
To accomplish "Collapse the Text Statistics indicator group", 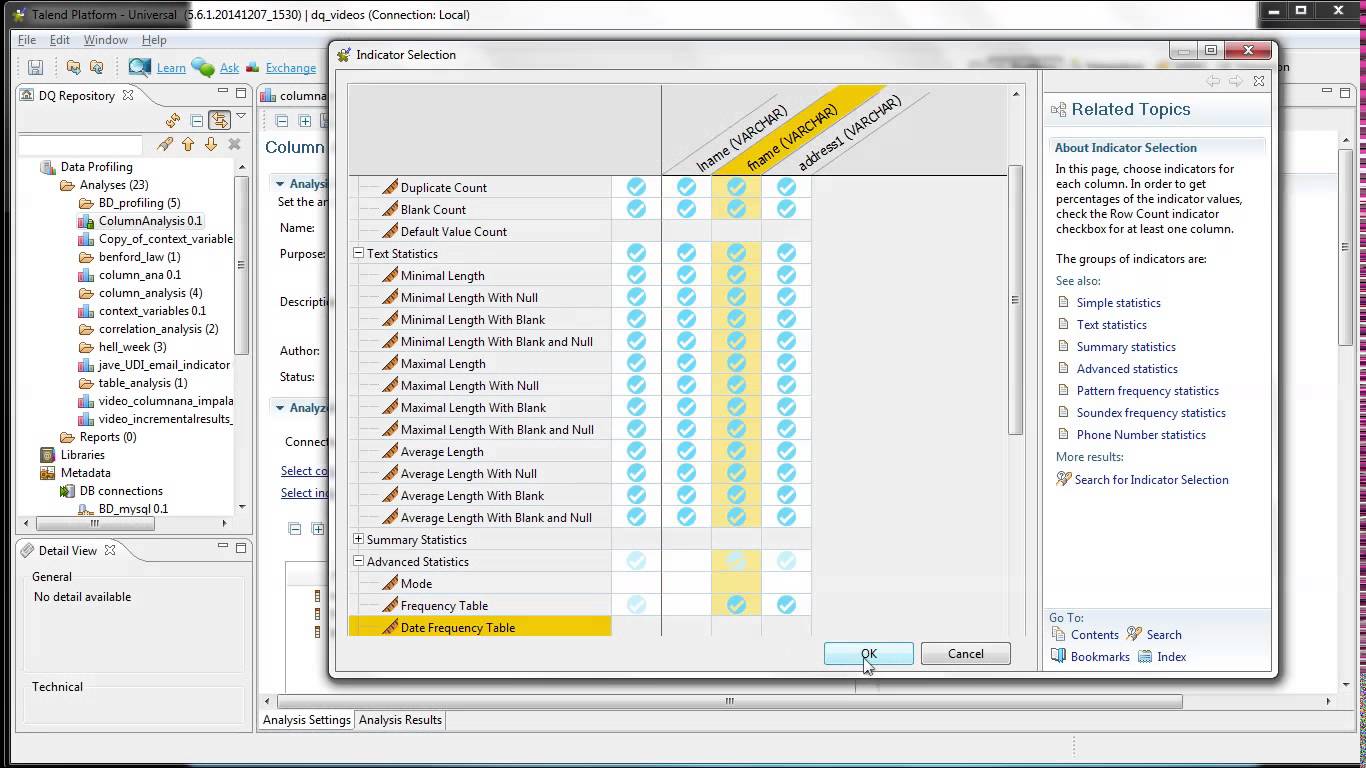I will pos(358,253).
